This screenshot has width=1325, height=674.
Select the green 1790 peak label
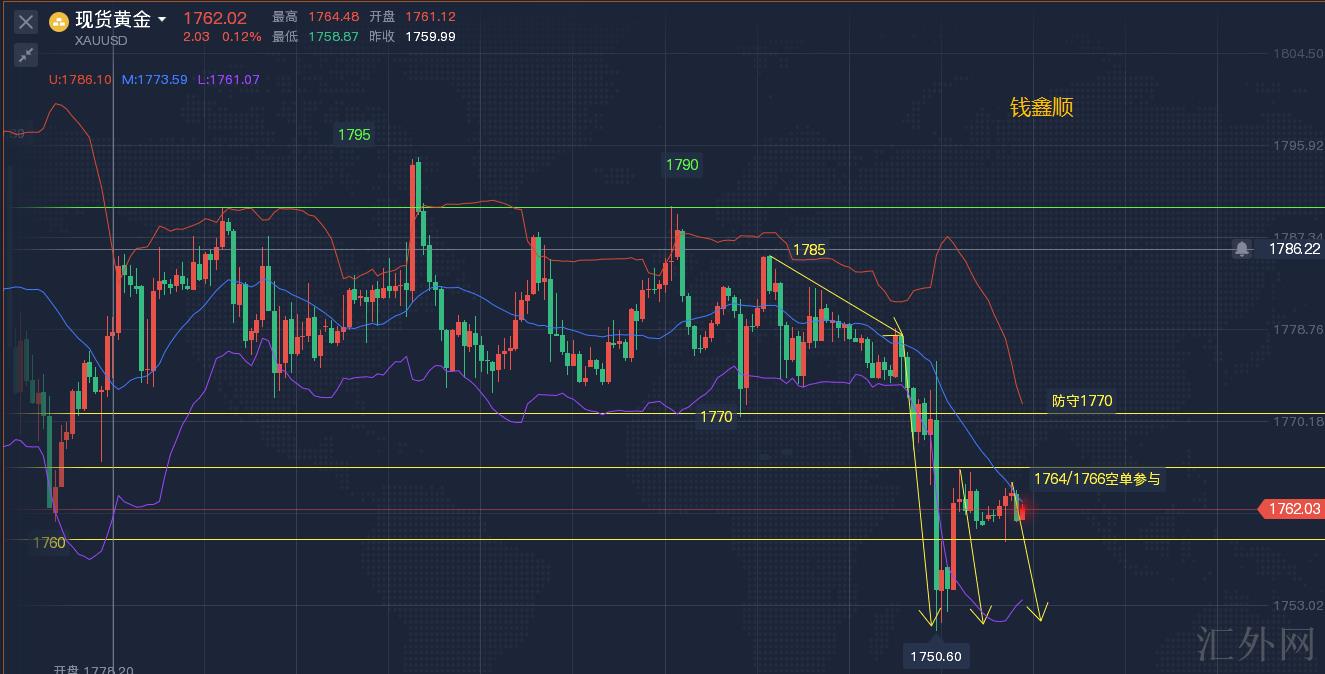click(x=682, y=165)
